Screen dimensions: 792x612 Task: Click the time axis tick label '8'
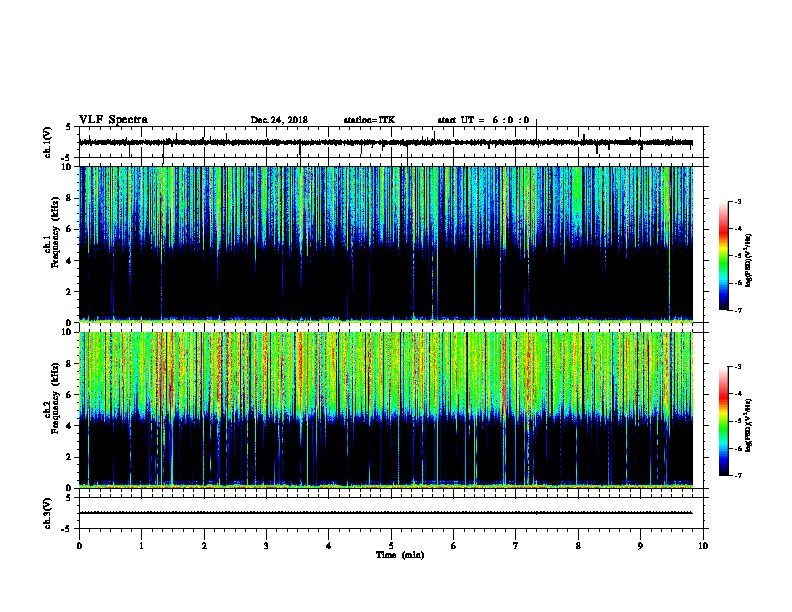(578, 546)
